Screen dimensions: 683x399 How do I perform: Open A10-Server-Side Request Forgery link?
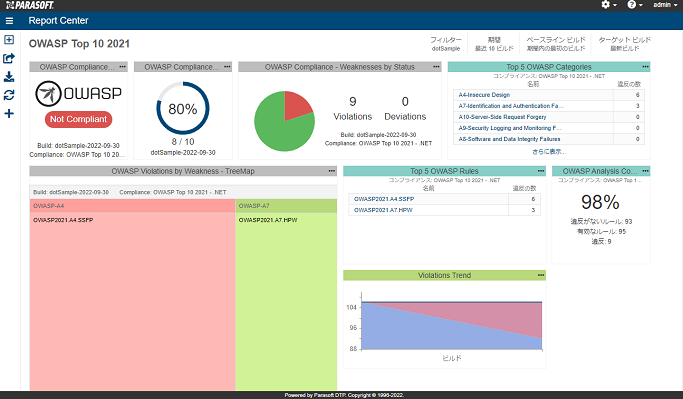(x=502, y=117)
